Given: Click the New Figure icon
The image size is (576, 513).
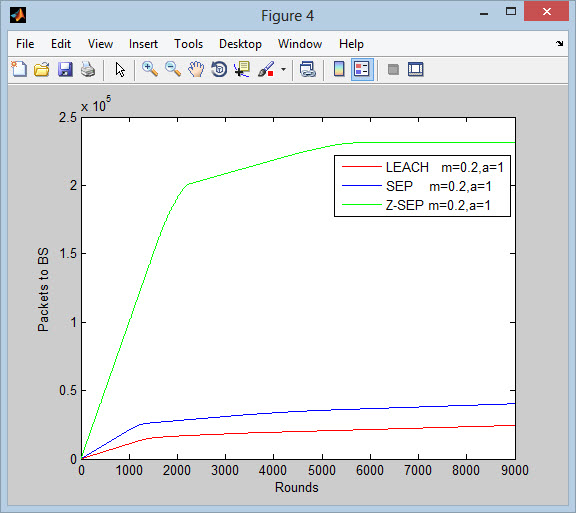Looking at the screenshot, I should click(x=19, y=69).
